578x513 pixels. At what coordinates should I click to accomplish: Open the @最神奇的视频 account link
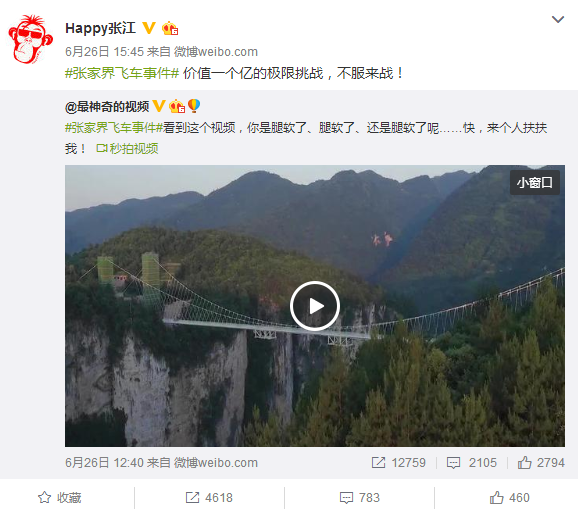[107, 107]
